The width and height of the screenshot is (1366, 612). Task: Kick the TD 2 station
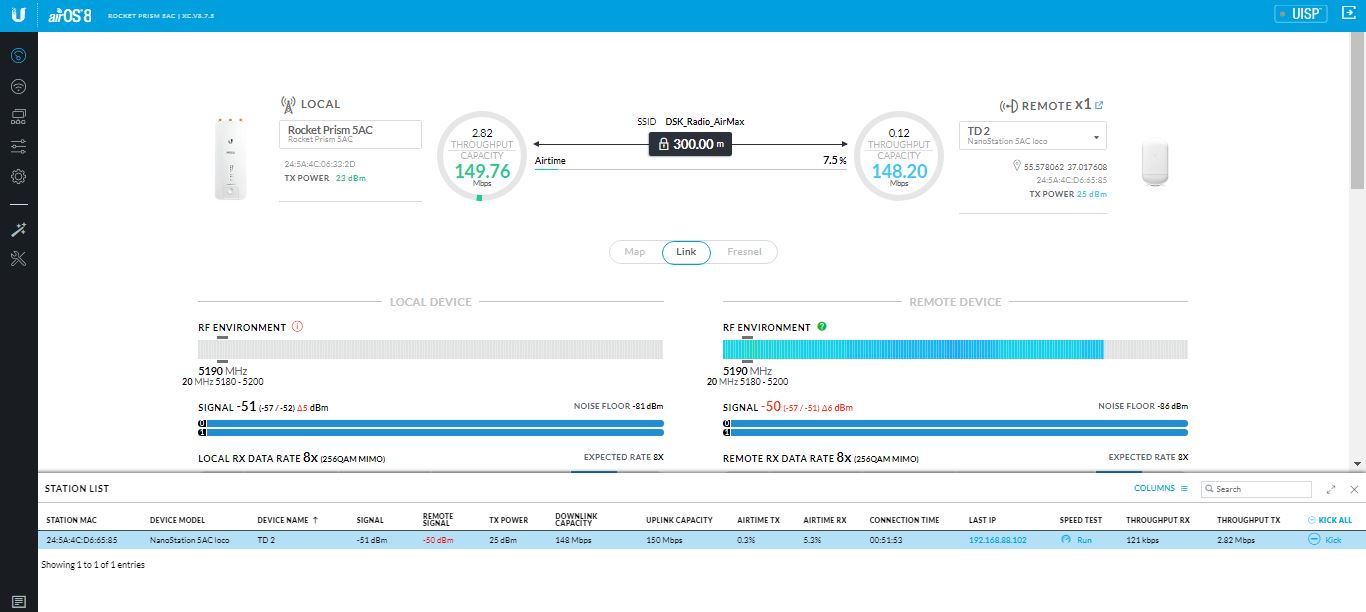pos(1325,540)
